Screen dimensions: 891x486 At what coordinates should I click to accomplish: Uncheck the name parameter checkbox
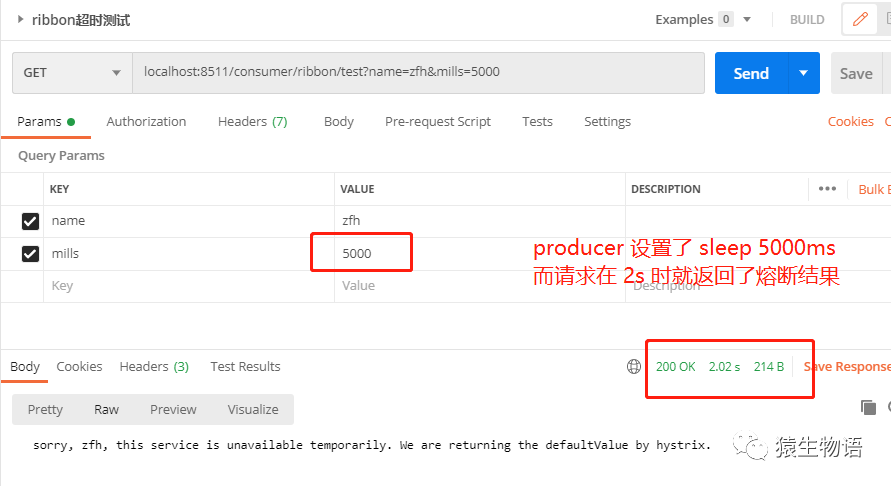click(30, 221)
